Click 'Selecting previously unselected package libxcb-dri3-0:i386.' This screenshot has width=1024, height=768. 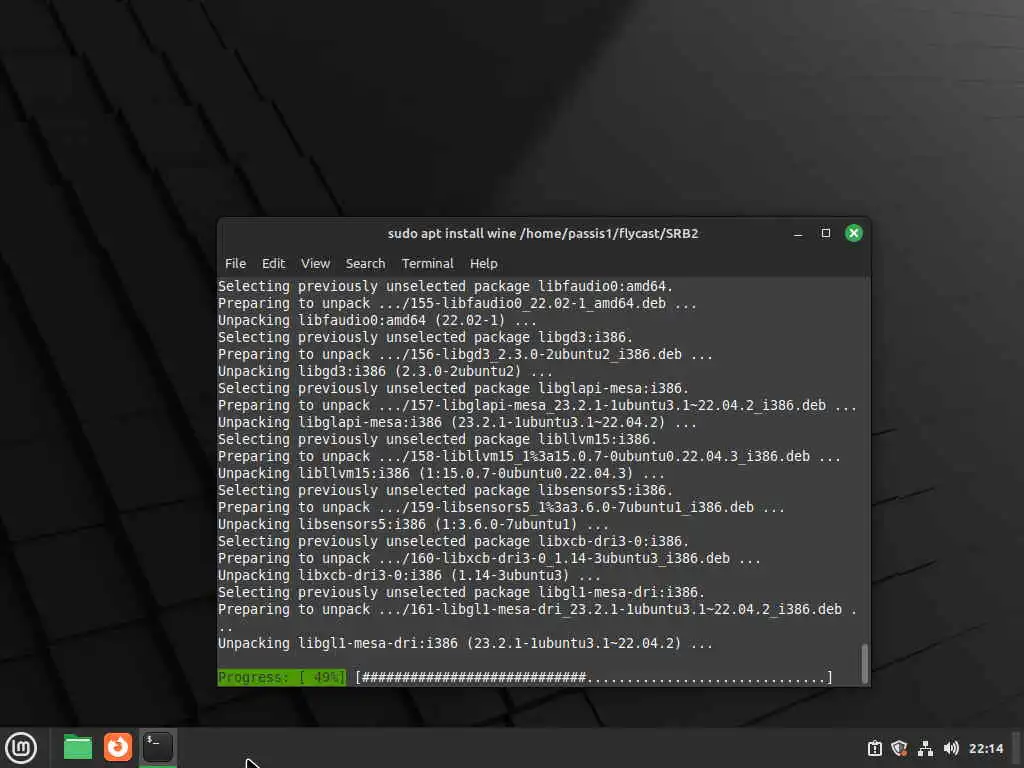pos(453,541)
